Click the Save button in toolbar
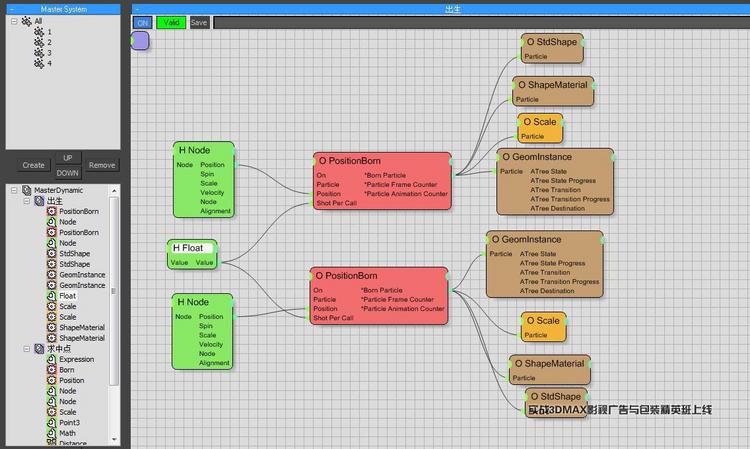The image size is (750, 449). click(x=199, y=22)
